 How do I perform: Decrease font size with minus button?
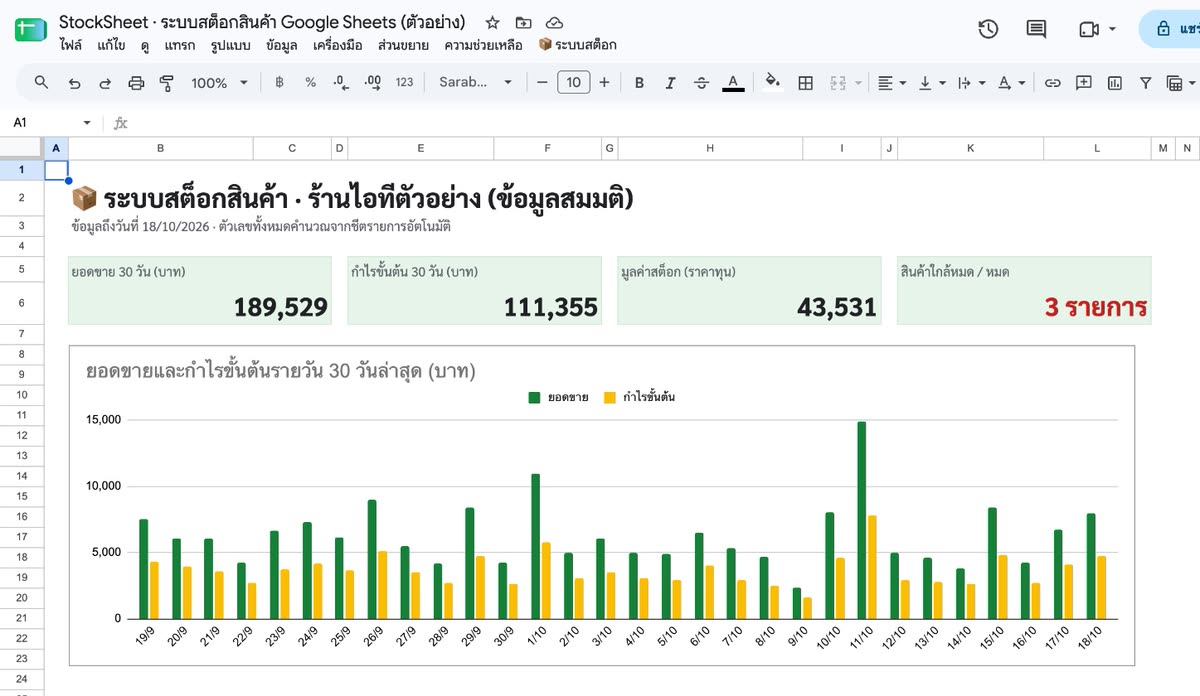[542, 83]
